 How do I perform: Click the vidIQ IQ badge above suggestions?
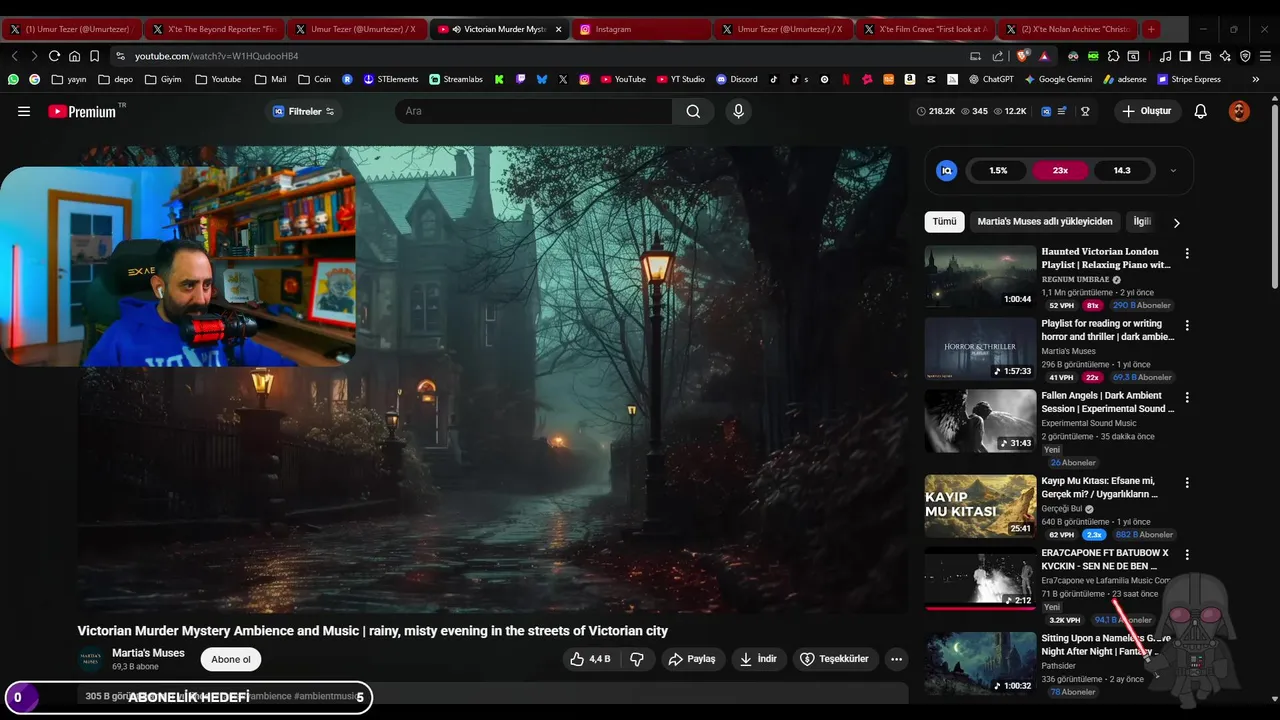coord(946,170)
